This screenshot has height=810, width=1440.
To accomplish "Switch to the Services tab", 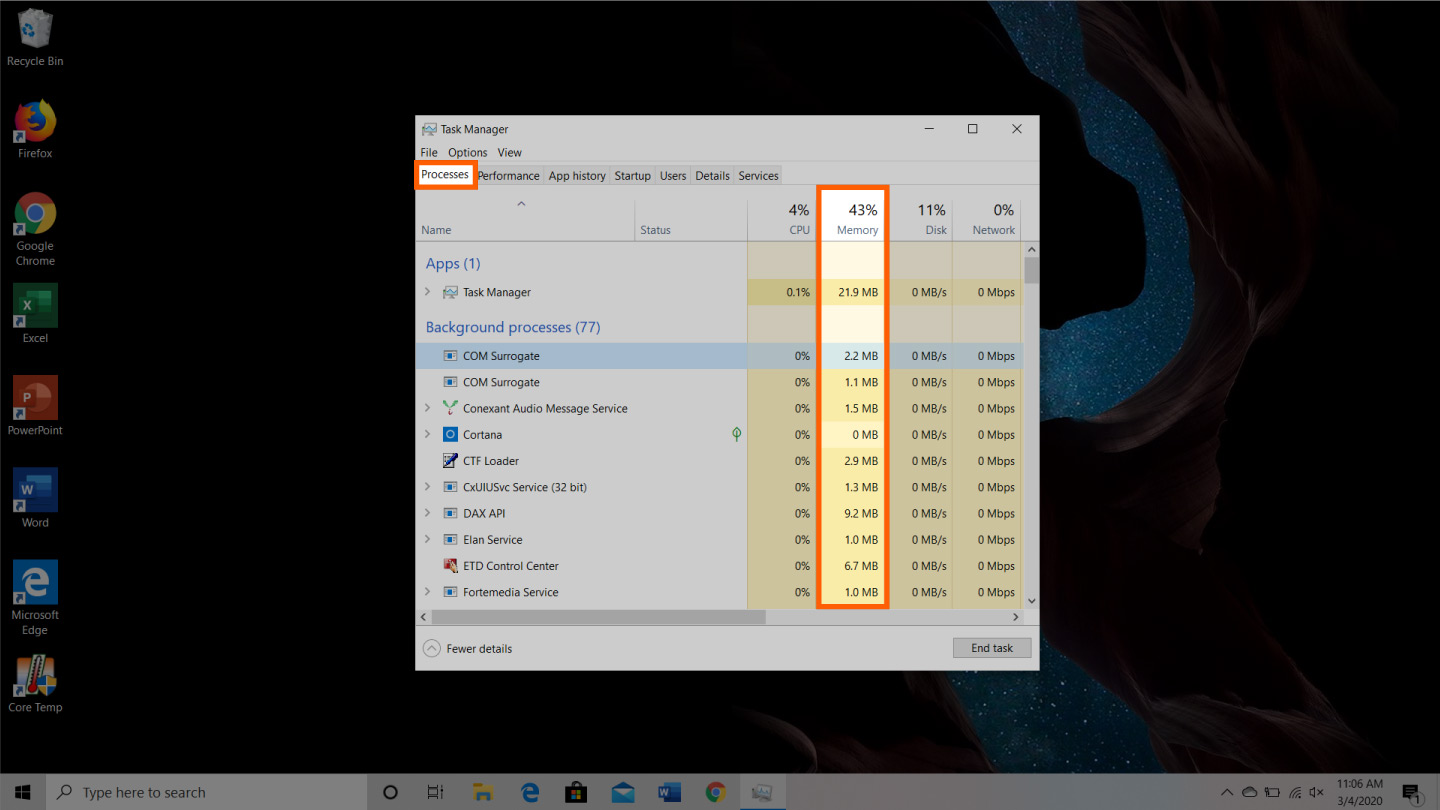I will 757,175.
